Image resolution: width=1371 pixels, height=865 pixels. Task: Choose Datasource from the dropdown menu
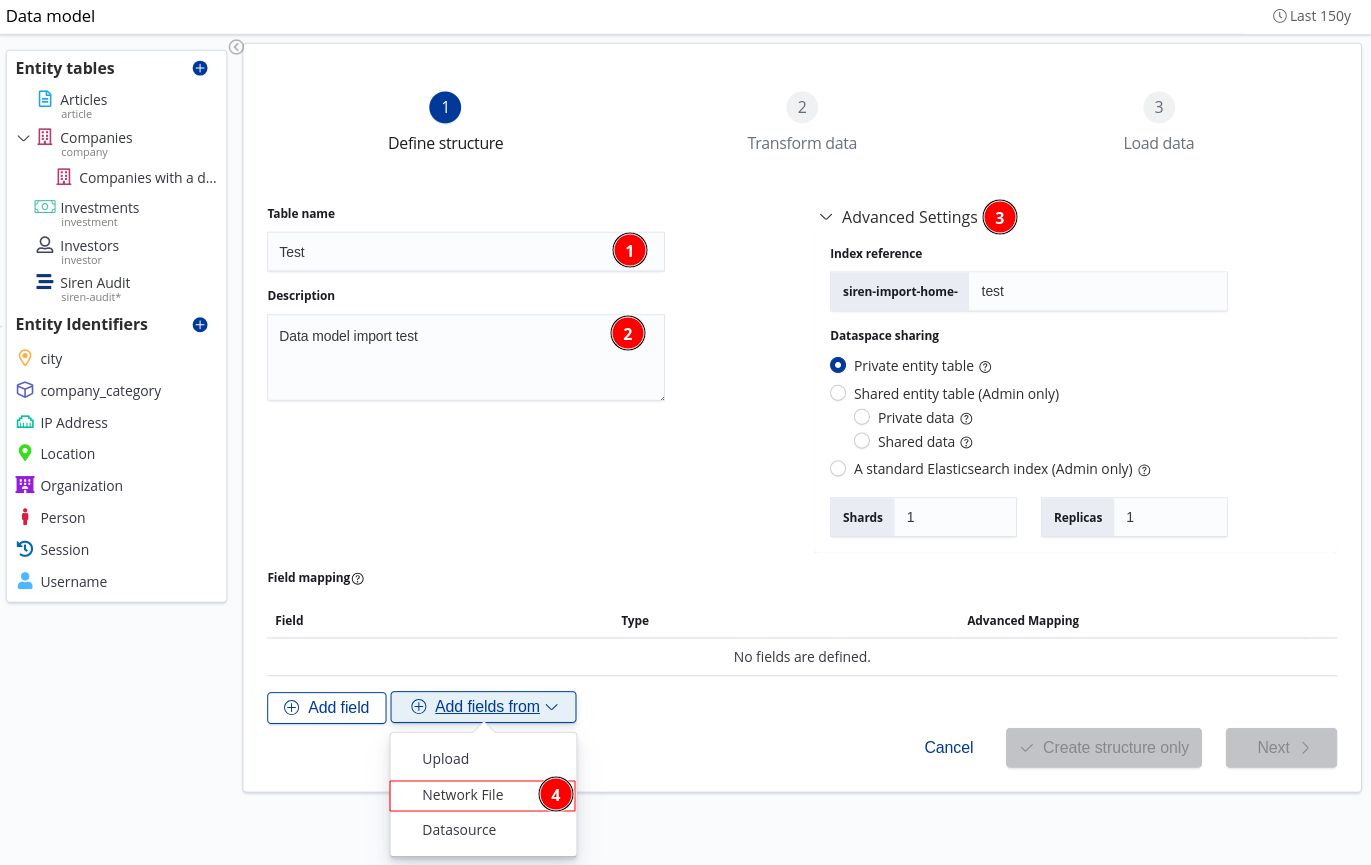pyautogui.click(x=459, y=830)
